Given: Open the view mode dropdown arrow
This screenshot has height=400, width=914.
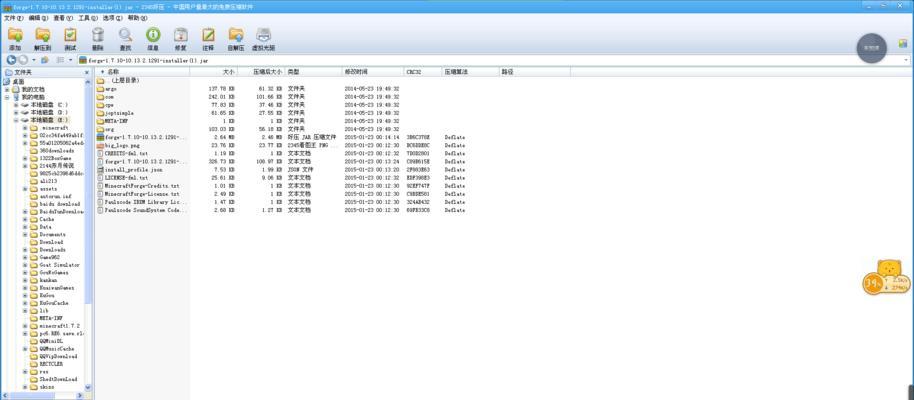Looking at the screenshot, I should click(71, 60).
